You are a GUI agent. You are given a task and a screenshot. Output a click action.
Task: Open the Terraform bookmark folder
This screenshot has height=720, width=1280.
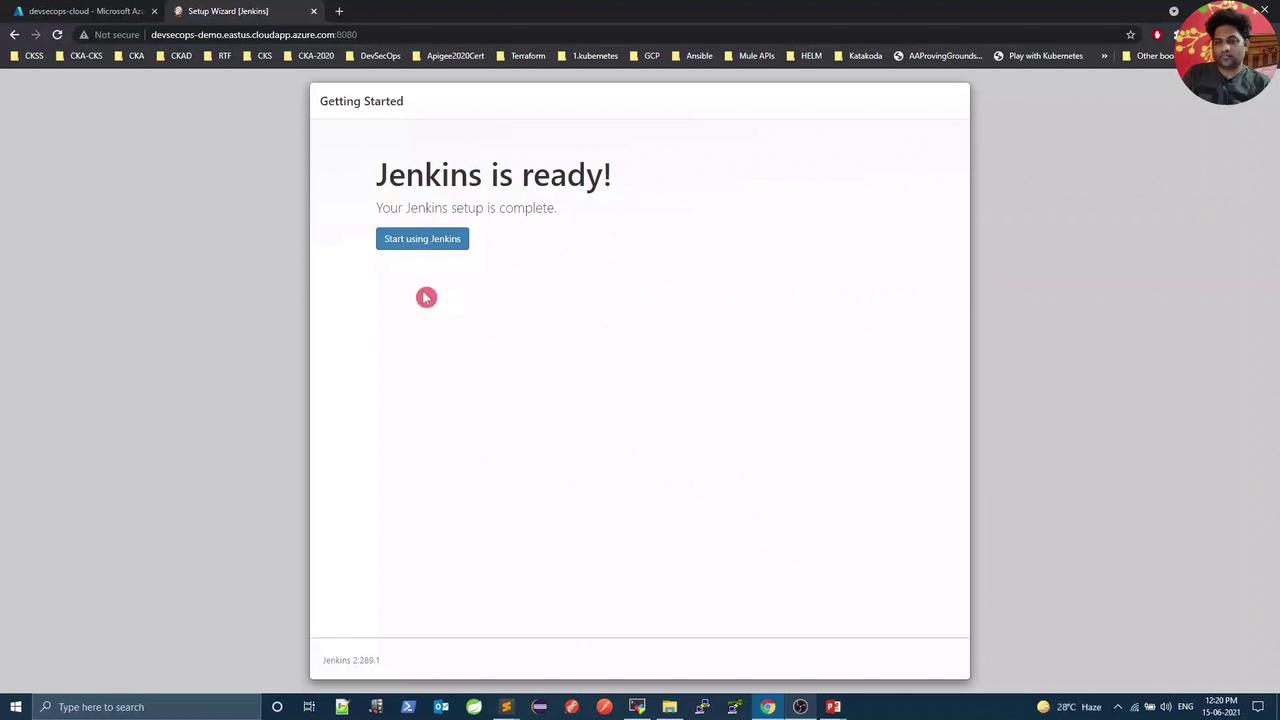[x=521, y=56]
